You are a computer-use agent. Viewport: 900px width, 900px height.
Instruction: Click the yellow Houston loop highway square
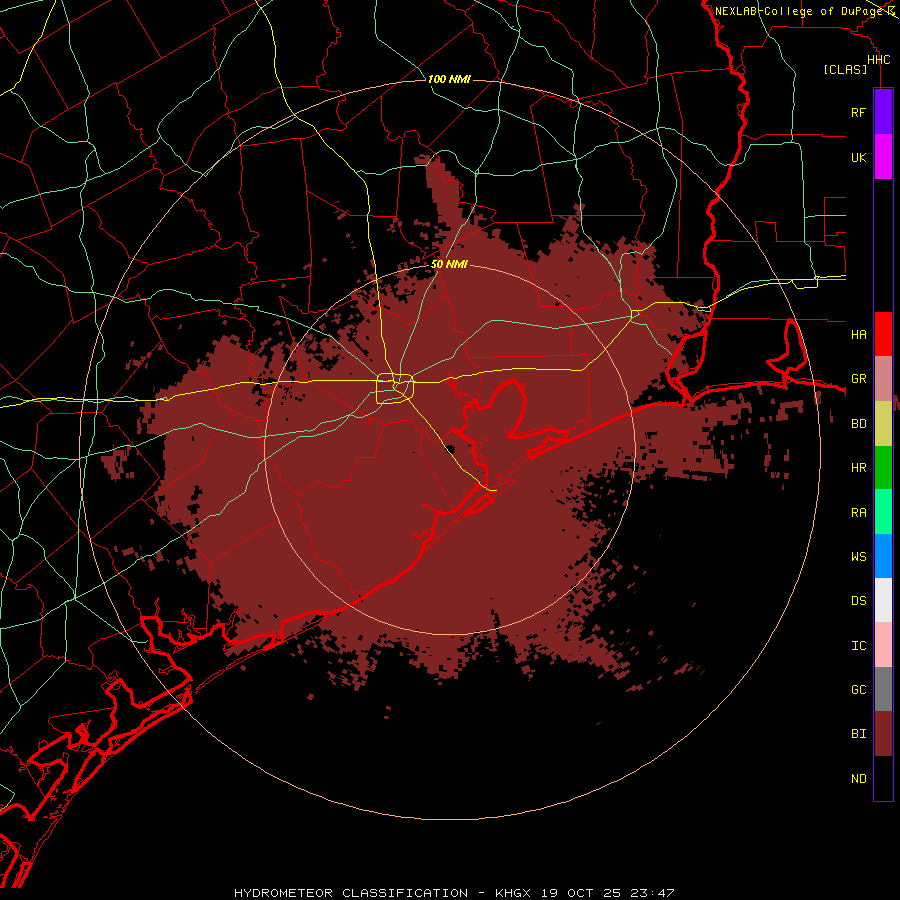click(395, 389)
